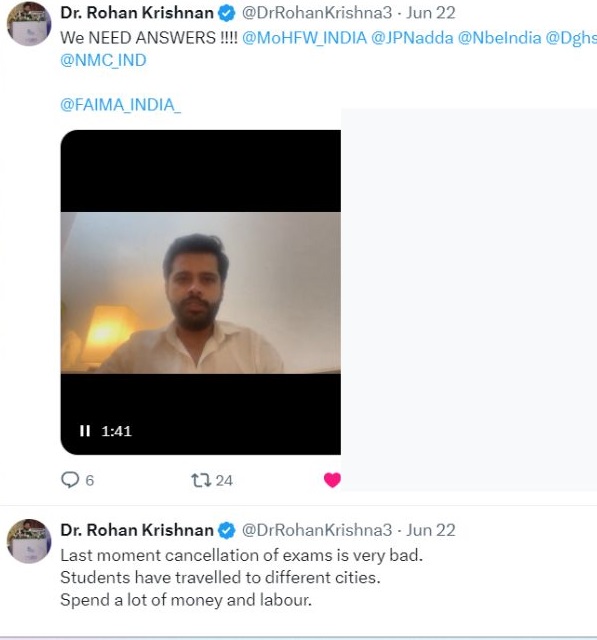This screenshot has width=597, height=640.
Task: Open profile avatar of second tweet
Action: [29, 541]
